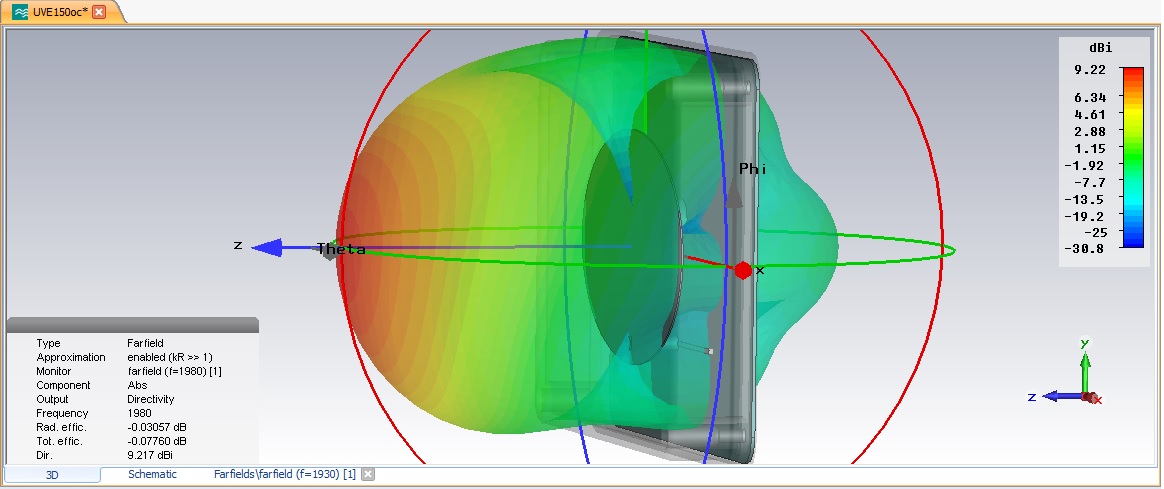Click the Monitor farfield (f=1980) [1] value
Screen dimensions: 1164x489
[x=174, y=371]
